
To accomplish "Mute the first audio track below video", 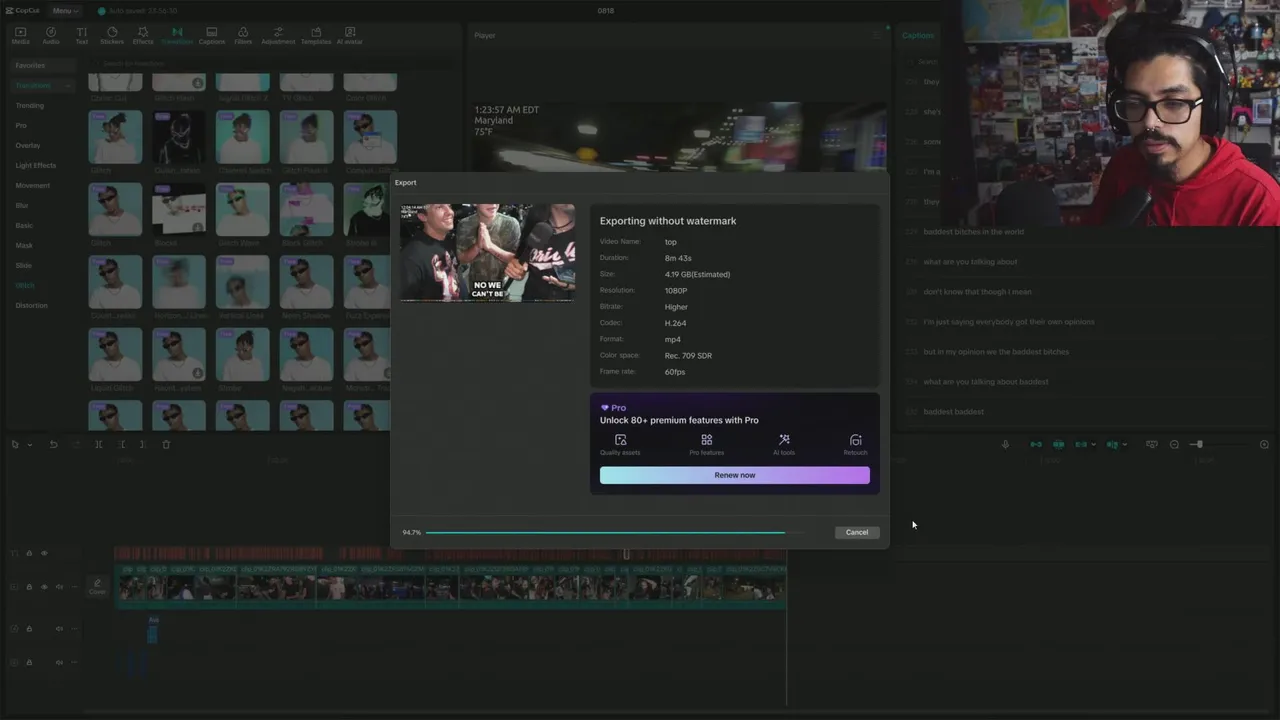I will [59, 628].
